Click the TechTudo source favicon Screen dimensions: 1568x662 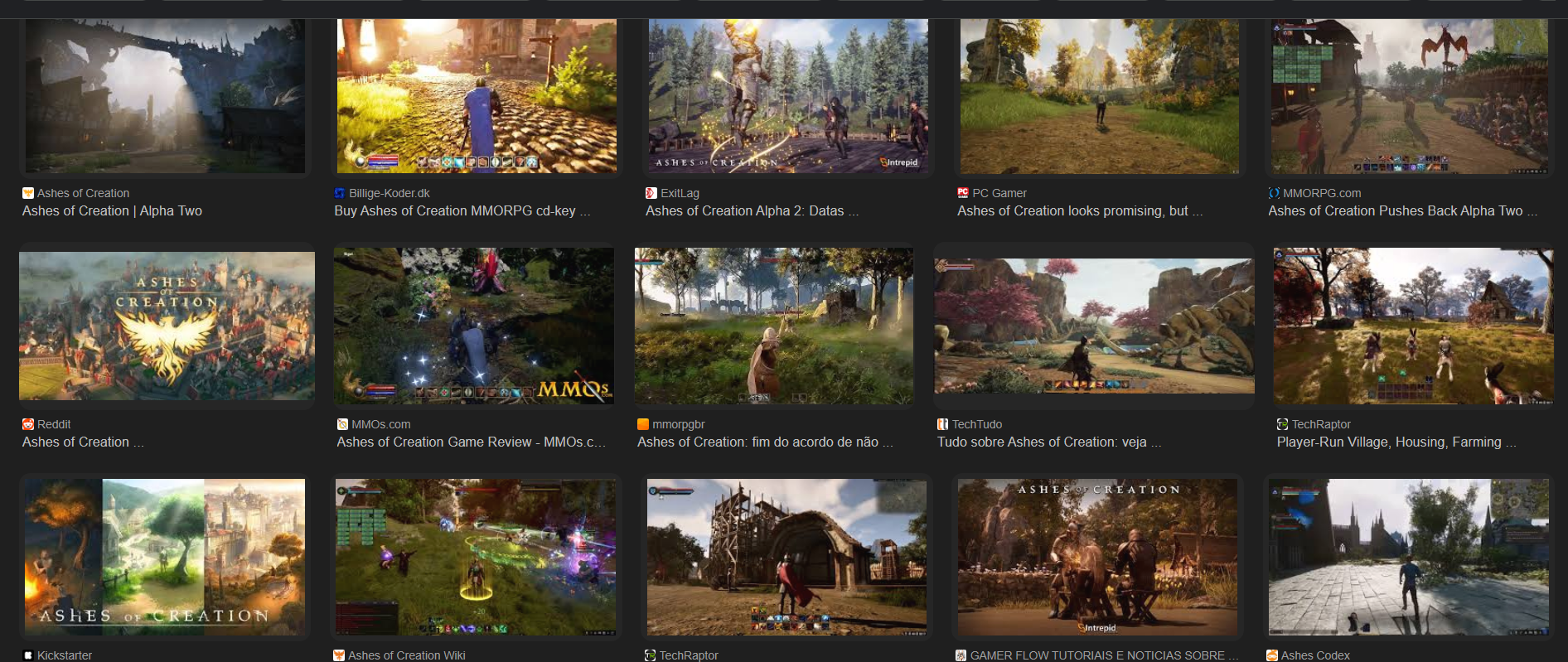pos(942,424)
